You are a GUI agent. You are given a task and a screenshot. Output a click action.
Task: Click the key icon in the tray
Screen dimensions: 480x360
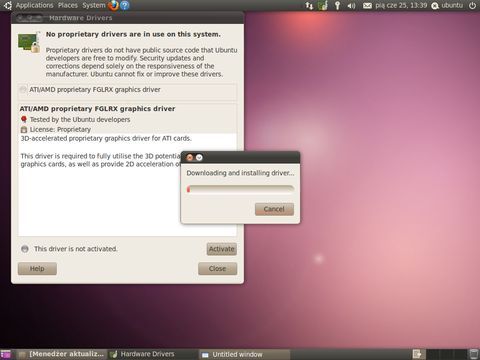[x=337, y=6]
